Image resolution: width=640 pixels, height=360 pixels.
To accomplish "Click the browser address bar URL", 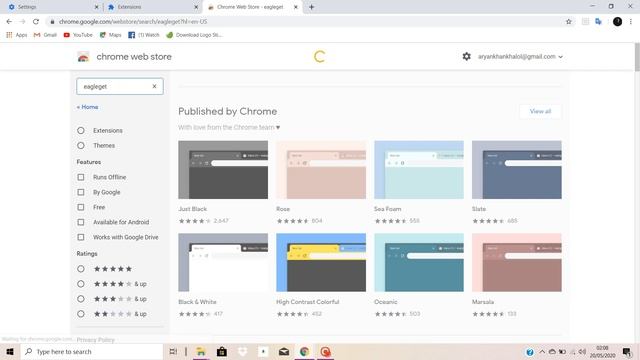I will click(x=133, y=22).
